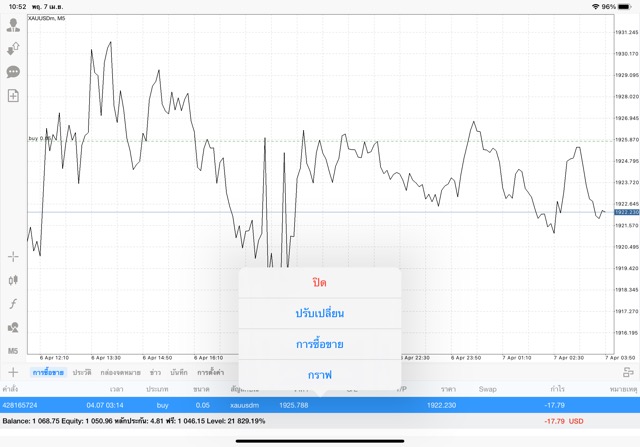Viewport: 640px width, 447px height.
Task: Choose กราฟ in the popup menu
Action: [319, 374]
